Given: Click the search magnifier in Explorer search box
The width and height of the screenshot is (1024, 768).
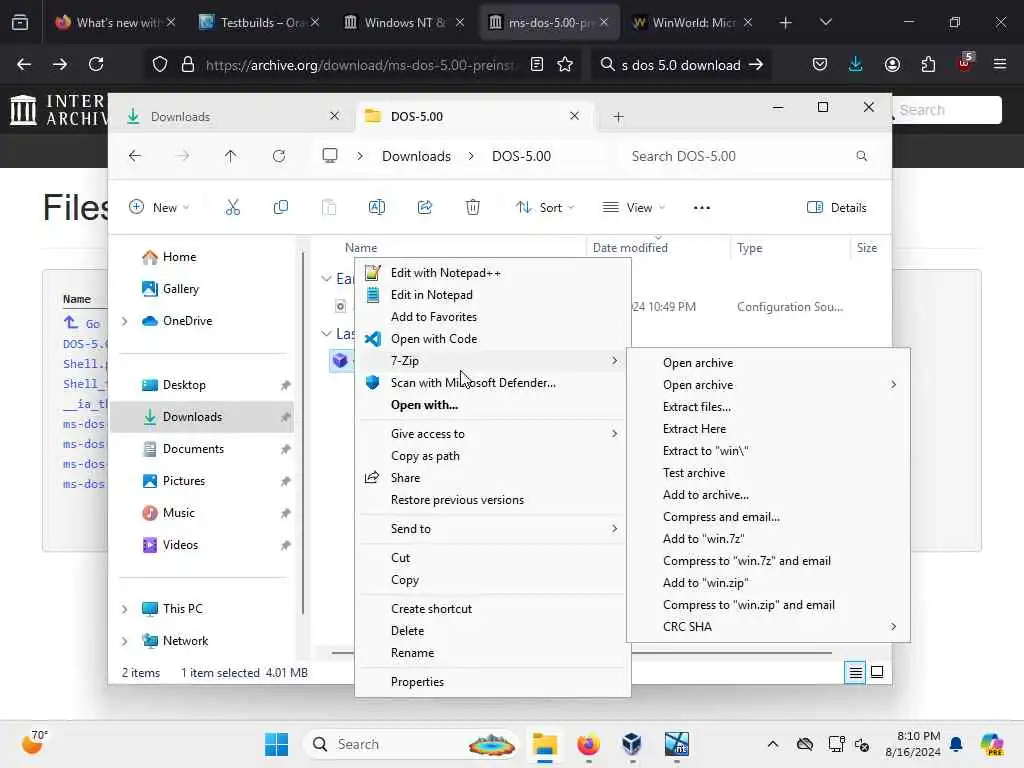Looking at the screenshot, I should 861,156.
